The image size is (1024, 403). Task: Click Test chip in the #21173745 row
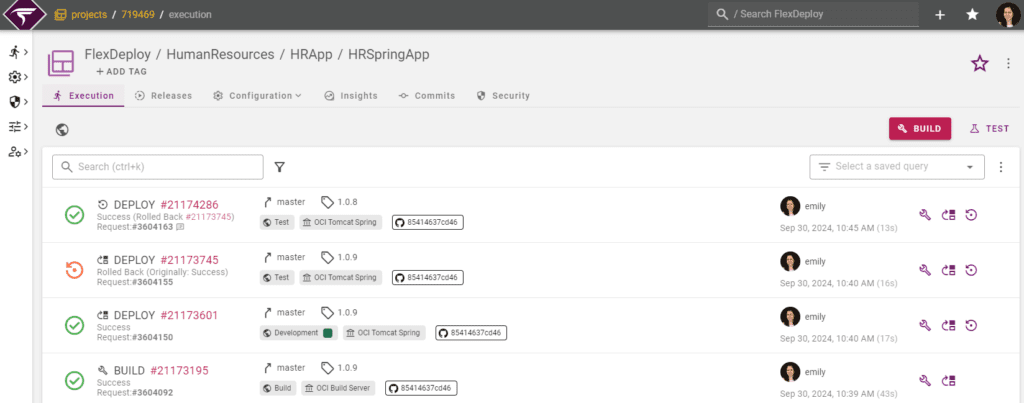coord(277,278)
